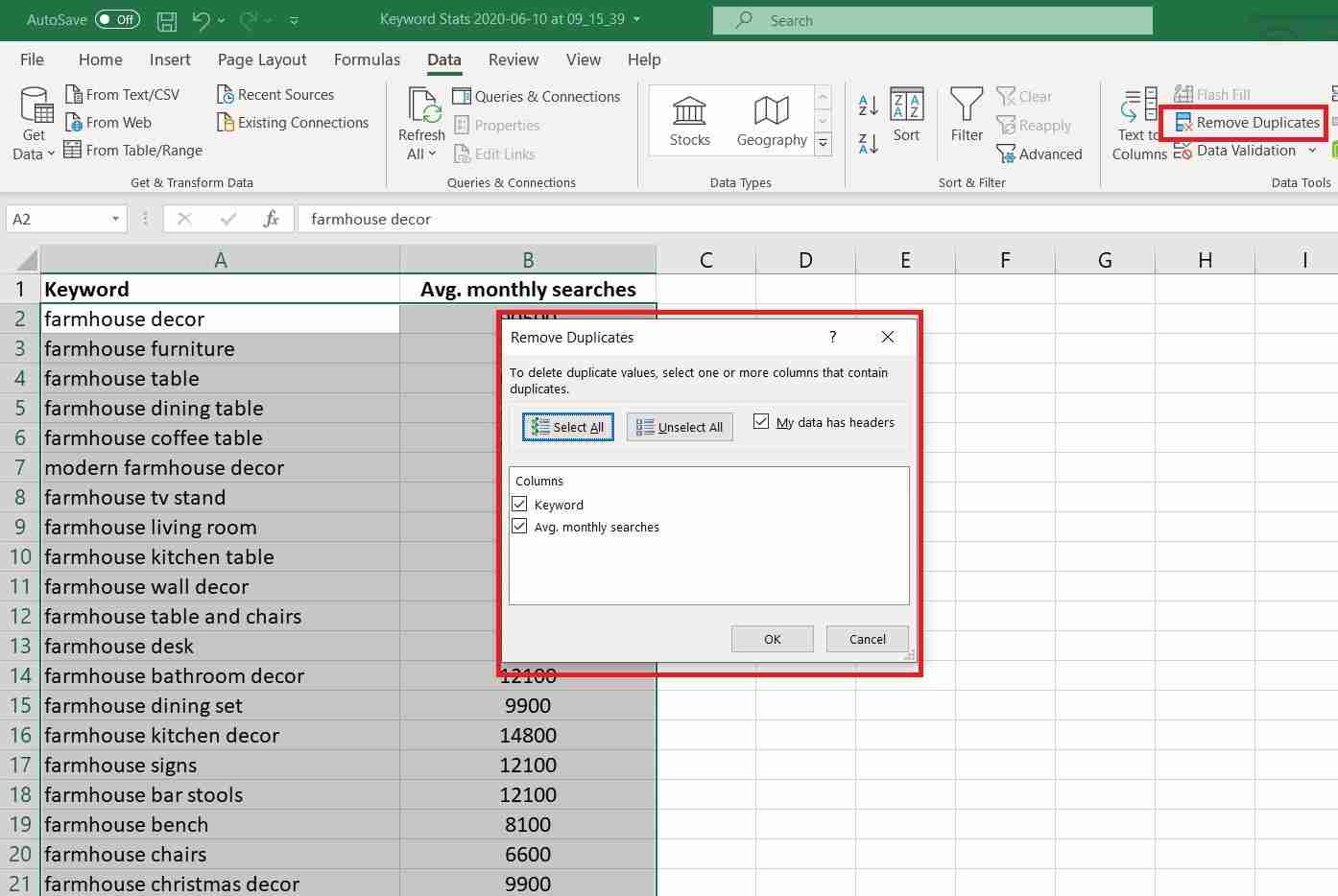The image size is (1338, 896).
Task: Open the Page Layout tab
Action: coord(262,59)
